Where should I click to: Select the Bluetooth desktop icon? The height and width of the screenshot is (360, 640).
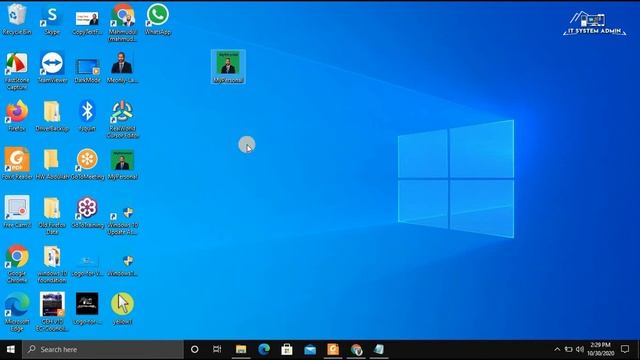pos(87,116)
